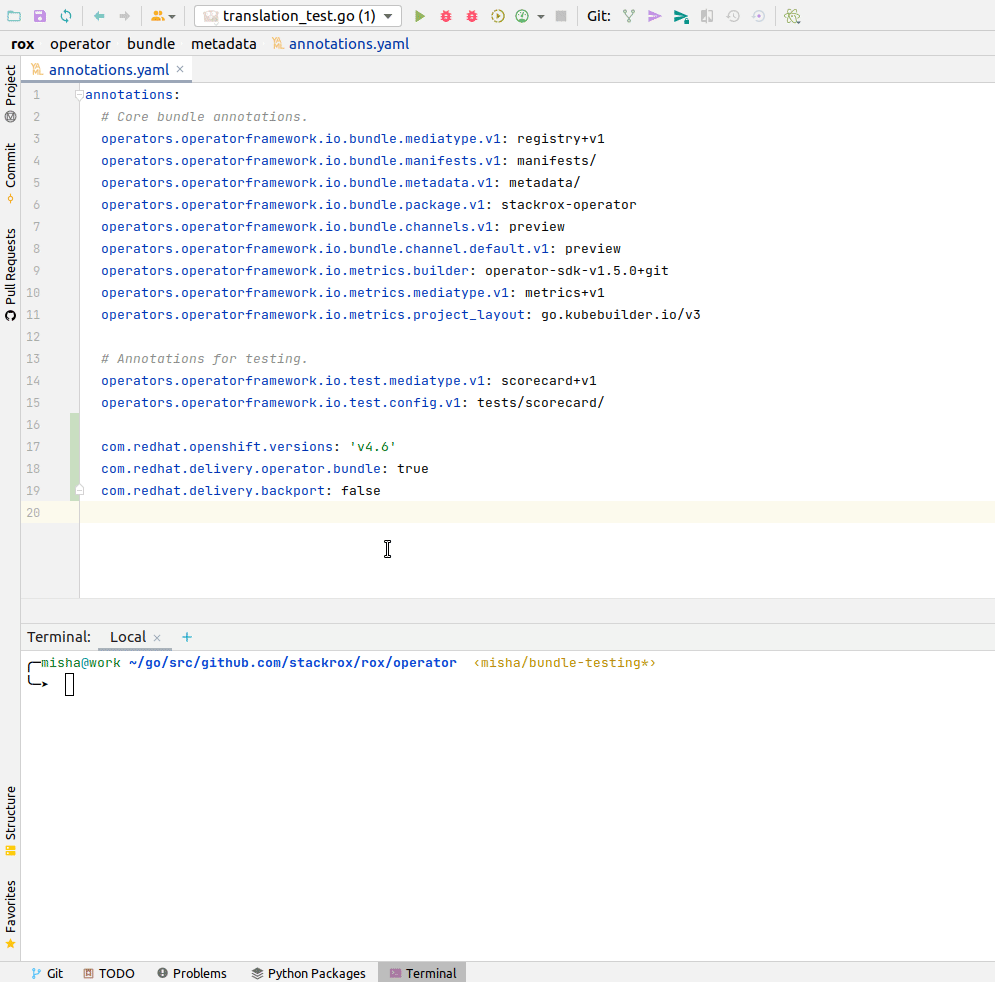Start a Debug session with the bug icon
995x982 pixels.
tap(445, 16)
